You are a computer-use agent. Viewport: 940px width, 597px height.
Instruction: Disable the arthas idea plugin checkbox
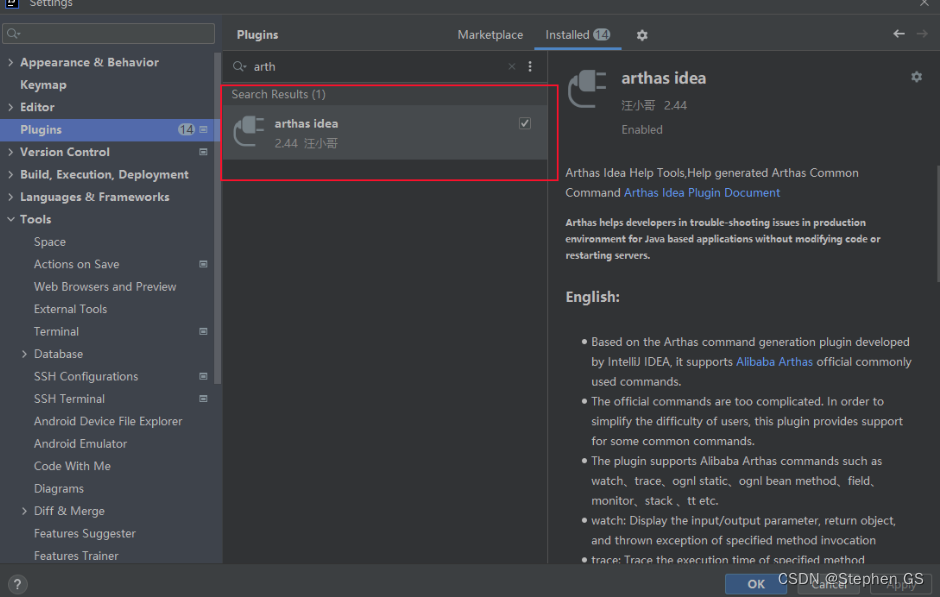point(525,123)
